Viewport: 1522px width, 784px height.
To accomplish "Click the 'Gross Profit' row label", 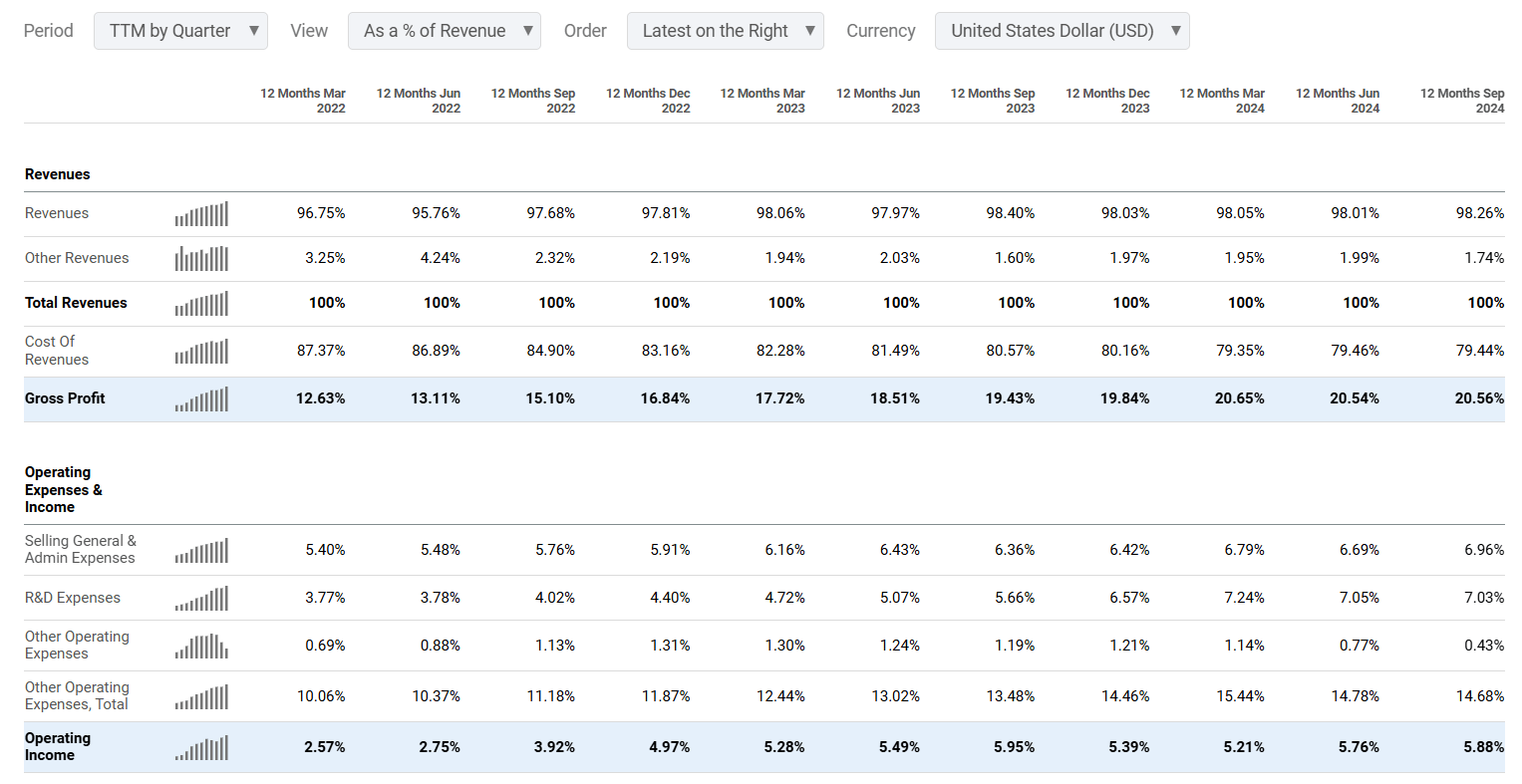I will (65, 398).
